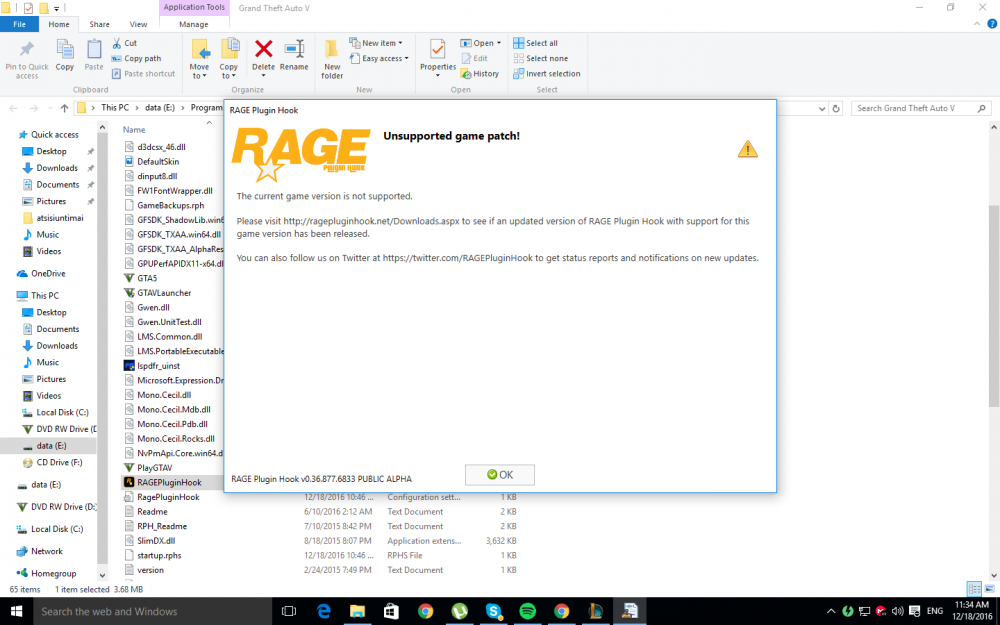Viewport: 1000px width, 625px height.
Task: Open the Windows Start menu
Action: pyautogui.click(x=16, y=611)
